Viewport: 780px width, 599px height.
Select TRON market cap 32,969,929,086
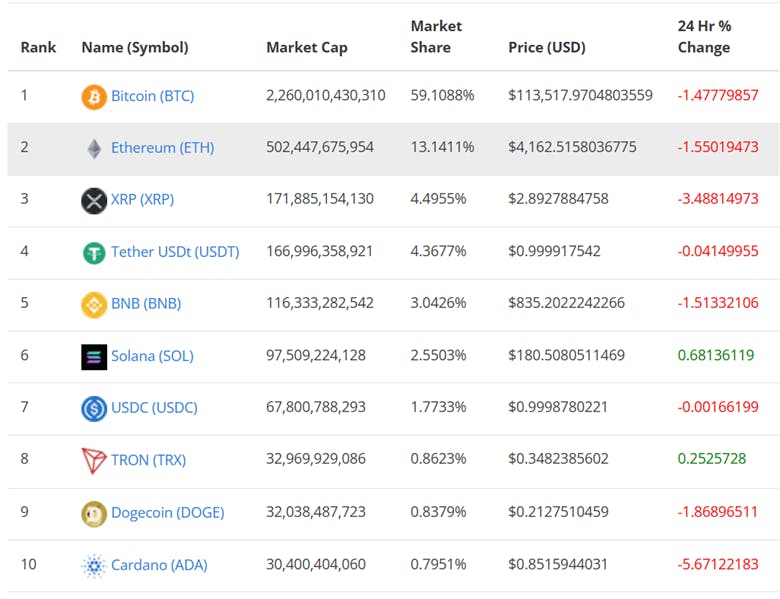[316, 459]
